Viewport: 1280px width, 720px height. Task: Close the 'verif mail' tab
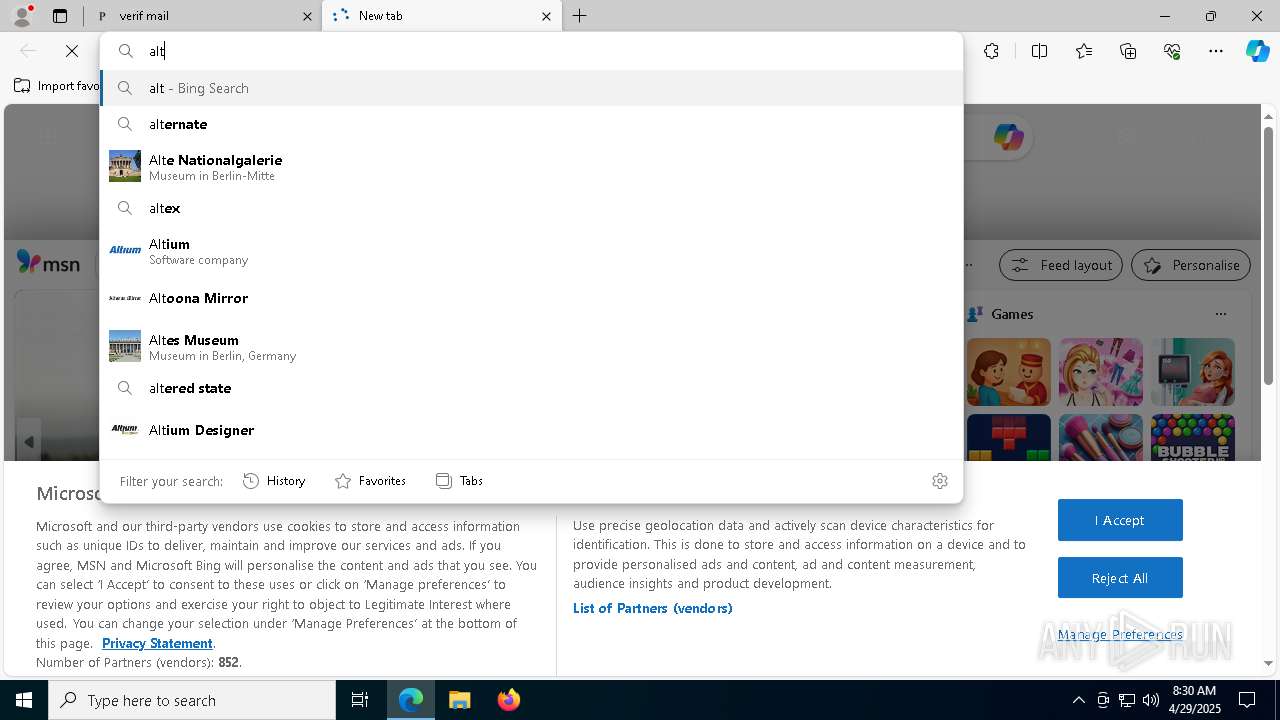(307, 16)
